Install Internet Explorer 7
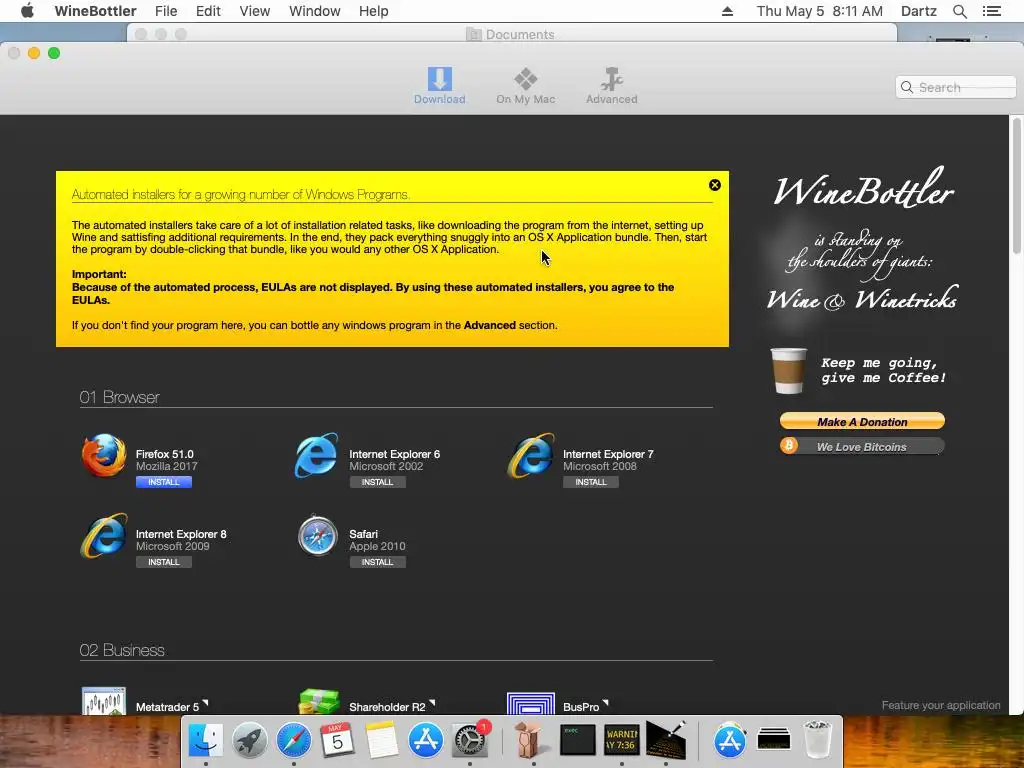 591,482
